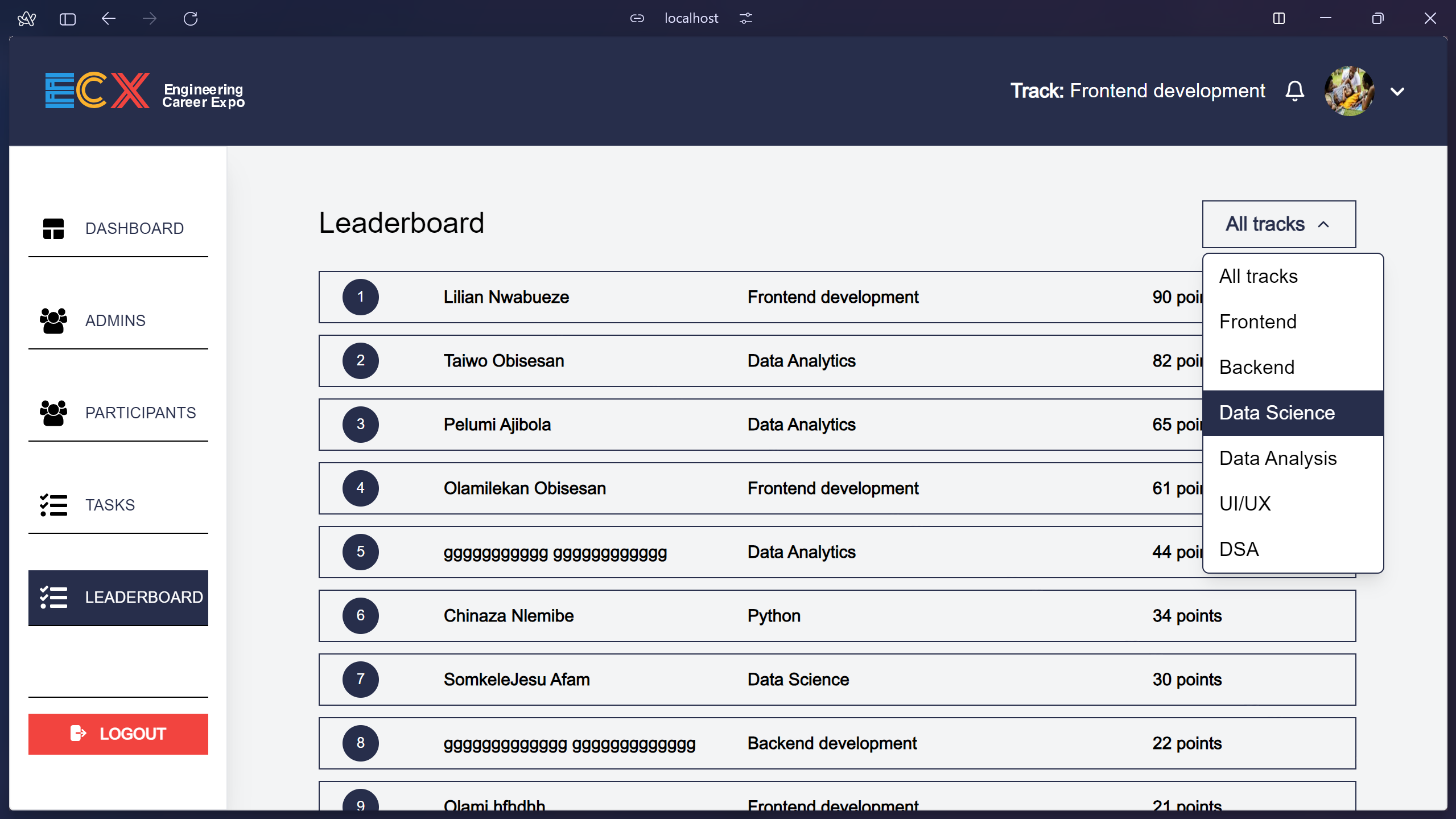Click rank badge number 6
The height and width of the screenshot is (819, 1456).
pos(361,616)
